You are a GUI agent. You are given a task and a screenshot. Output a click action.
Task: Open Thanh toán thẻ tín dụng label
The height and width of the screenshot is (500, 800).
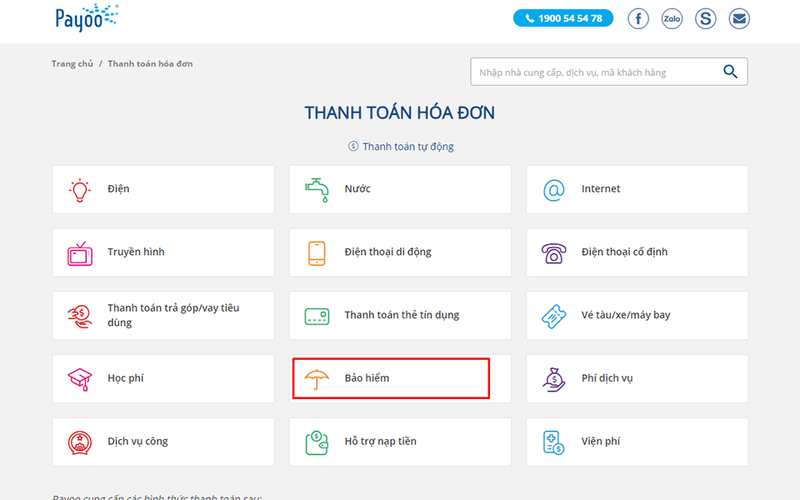coord(402,315)
